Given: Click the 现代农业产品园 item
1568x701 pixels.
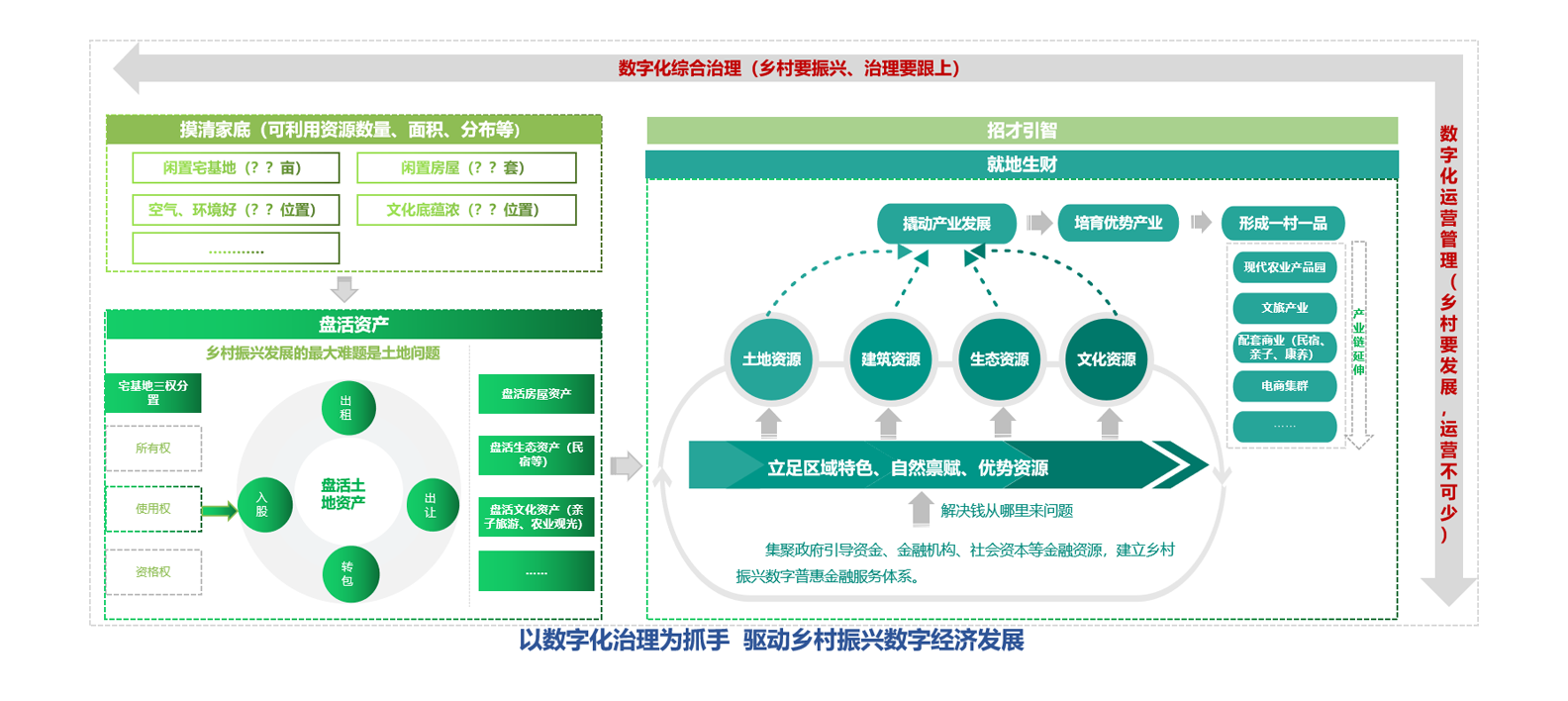Looking at the screenshot, I should [x=1284, y=267].
